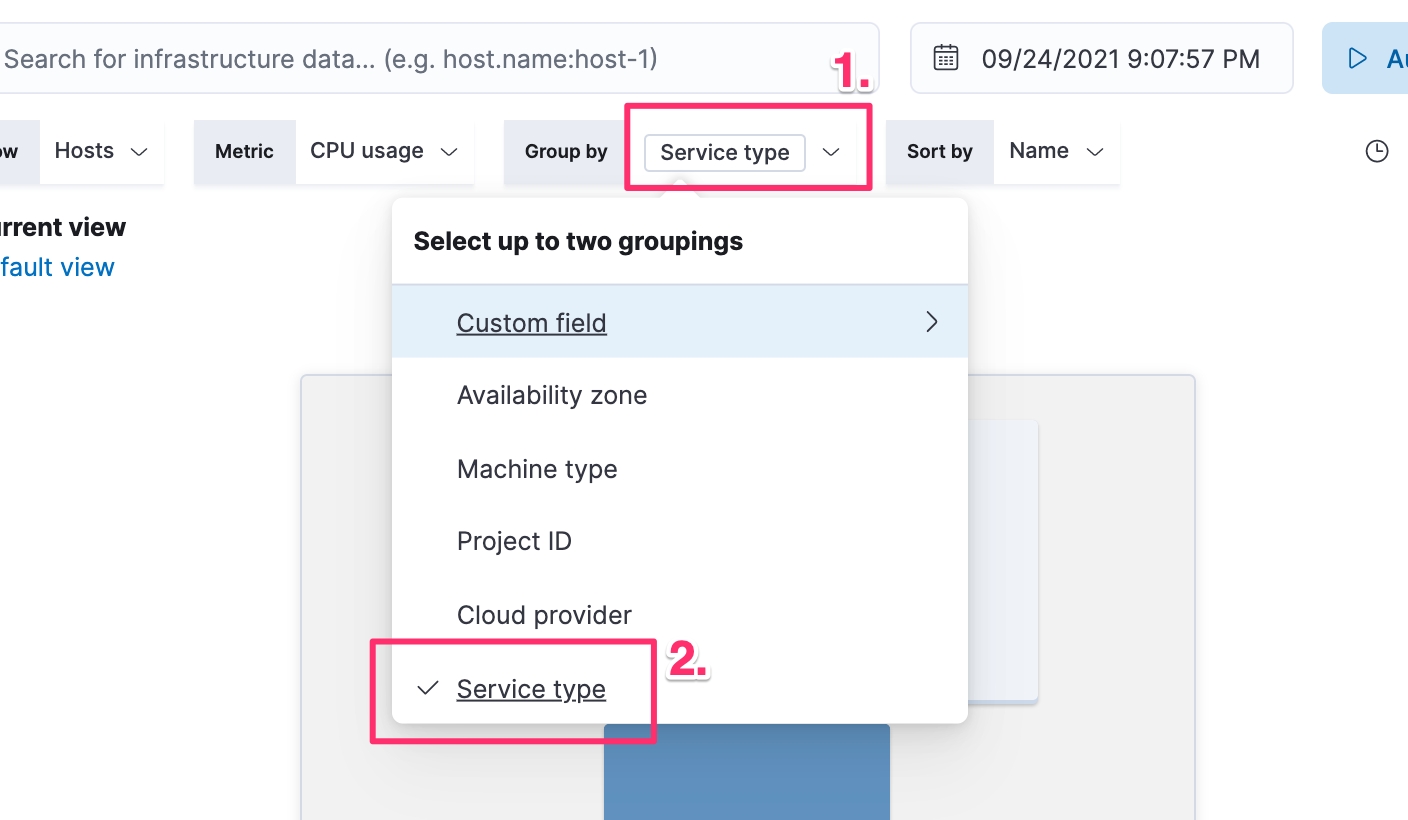Open the Custom field submenu
Screen dimensions: 1408x820
(x=680, y=322)
